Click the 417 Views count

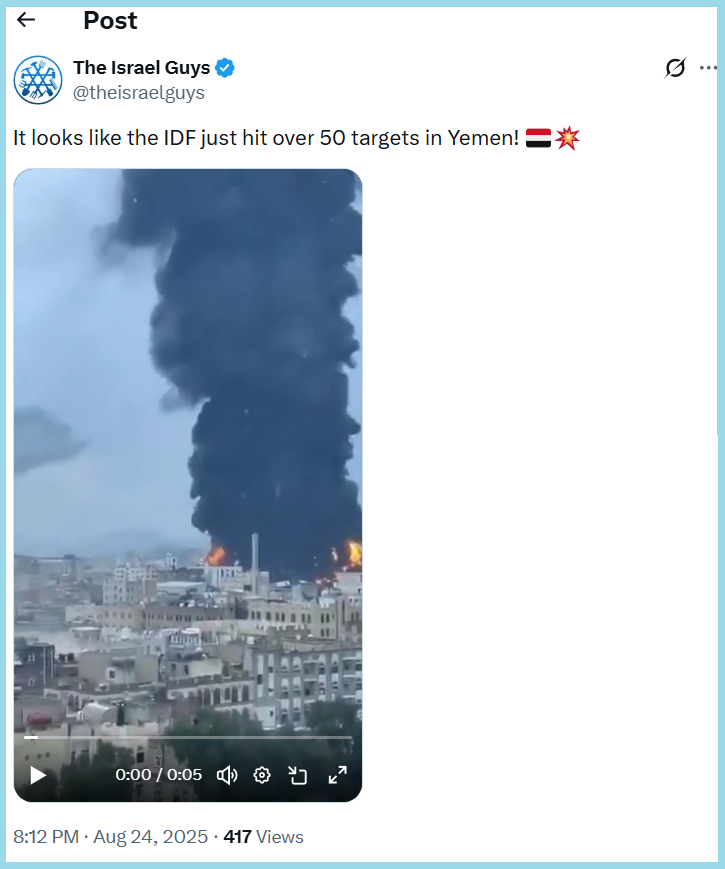(x=263, y=836)
